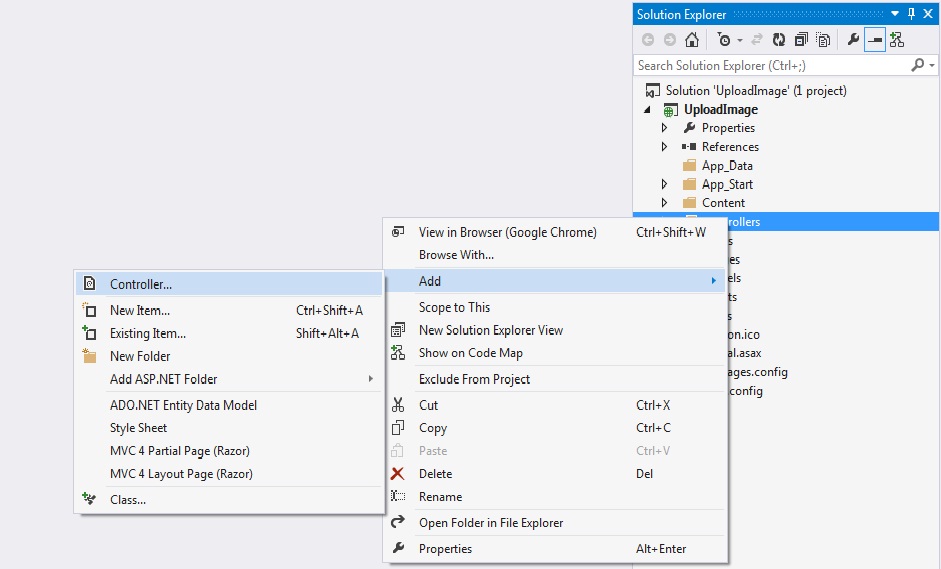Click the Home icon in Solution Explorer toolbar

pos(692,40)
